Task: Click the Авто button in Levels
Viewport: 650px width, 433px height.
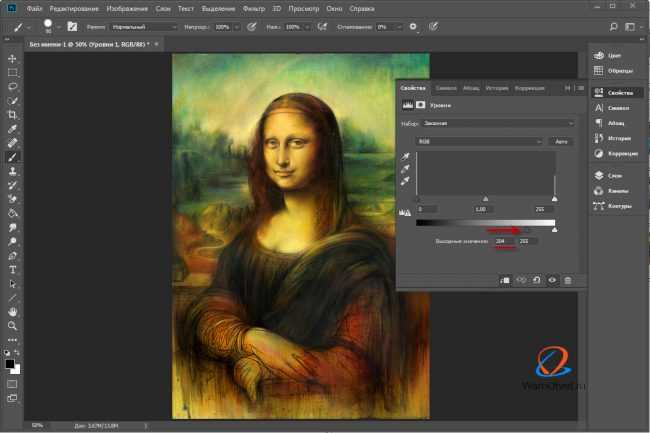Action: coord(561,142)
